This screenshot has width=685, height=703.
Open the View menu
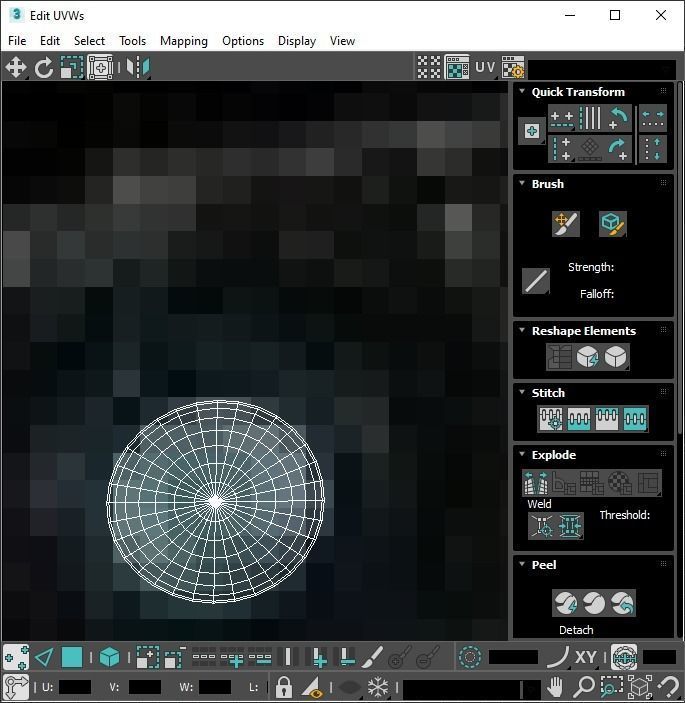point(342,41)
